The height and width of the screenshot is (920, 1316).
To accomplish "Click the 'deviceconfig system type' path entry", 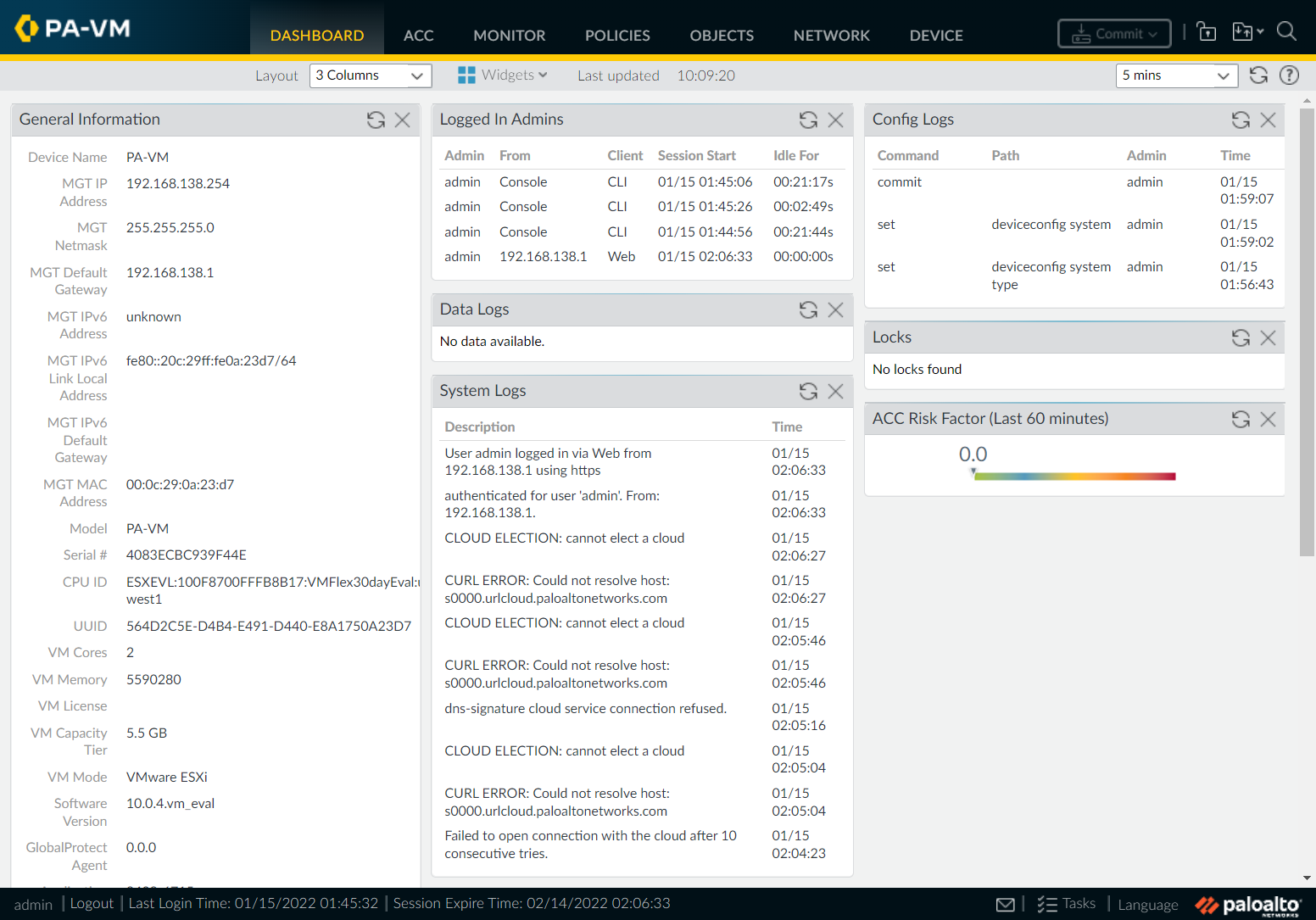I will click(x=1051, y=276).
